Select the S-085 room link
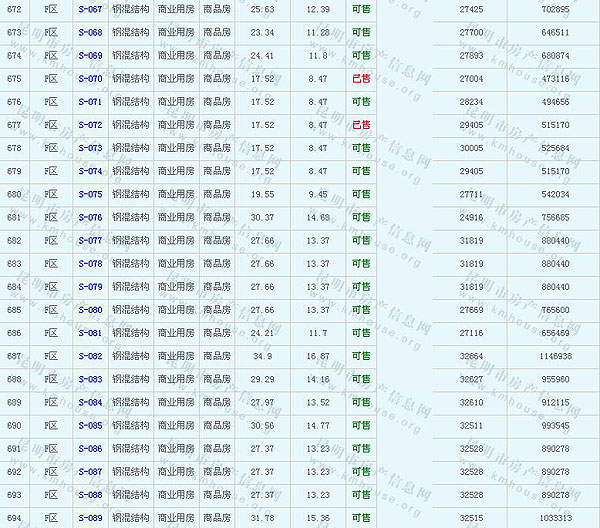Viewport: 600px width, 528px height. pos(90,426)
